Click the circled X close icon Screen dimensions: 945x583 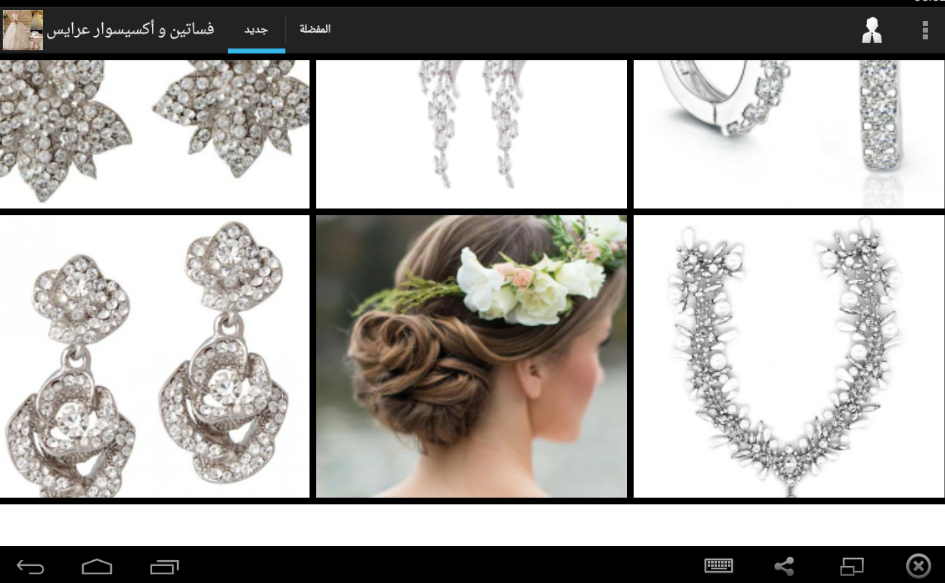pos(918,566)
